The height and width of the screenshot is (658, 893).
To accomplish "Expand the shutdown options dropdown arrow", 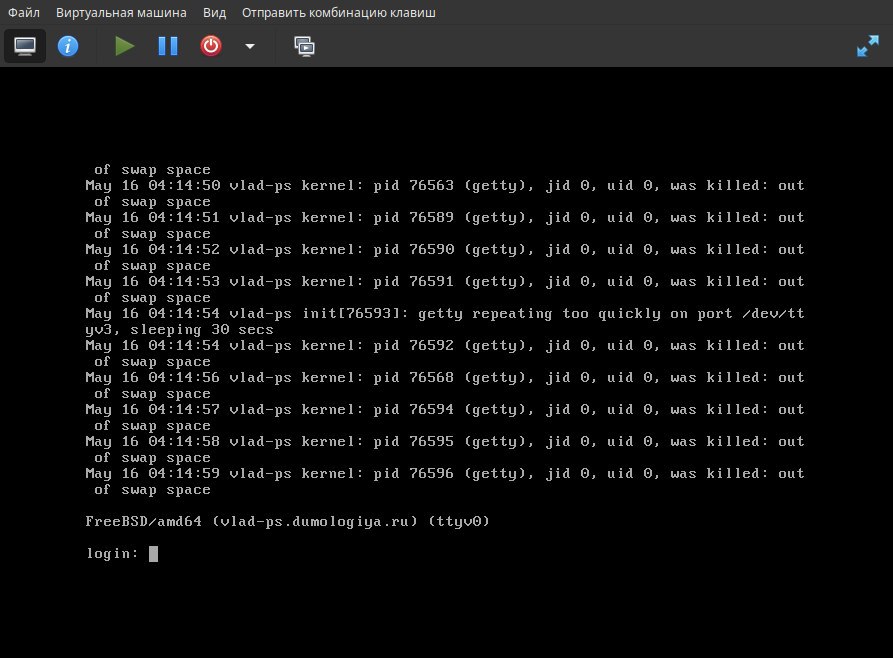I will point(249,46).
